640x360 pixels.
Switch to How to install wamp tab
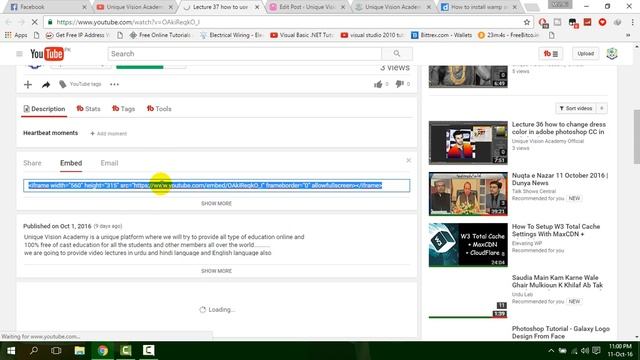(480, 7)
